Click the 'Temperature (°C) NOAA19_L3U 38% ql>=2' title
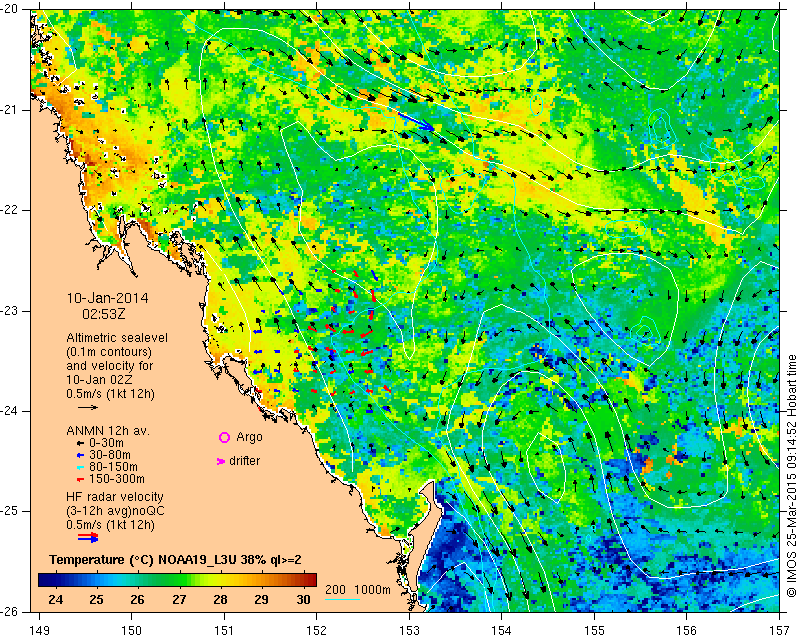800x640 pixels. click(x=176, y=560)
